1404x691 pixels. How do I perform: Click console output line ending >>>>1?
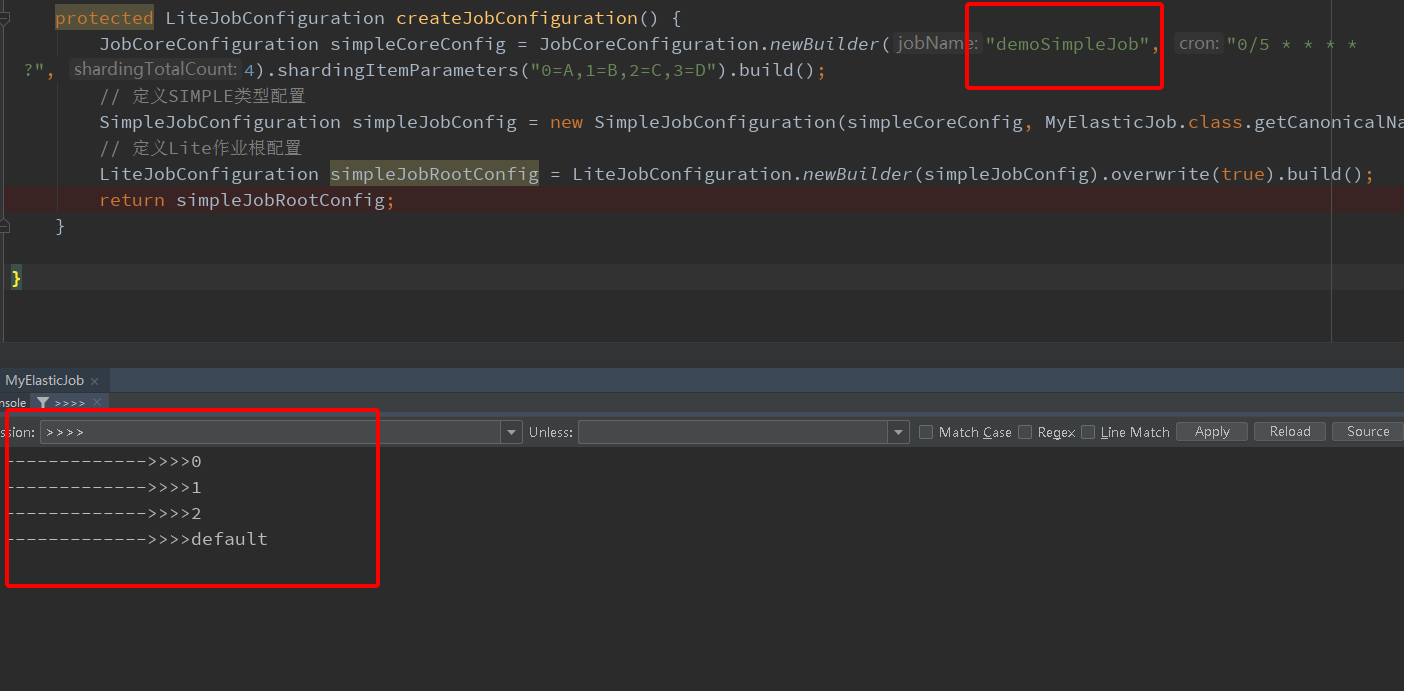click(x=103, y=487)
